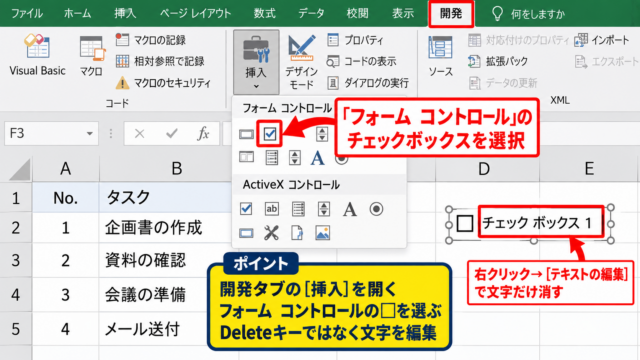Viewport: 640px width, 360px height.
Task: Select the 開発 developer tab
Action: [x=451, y=13]
